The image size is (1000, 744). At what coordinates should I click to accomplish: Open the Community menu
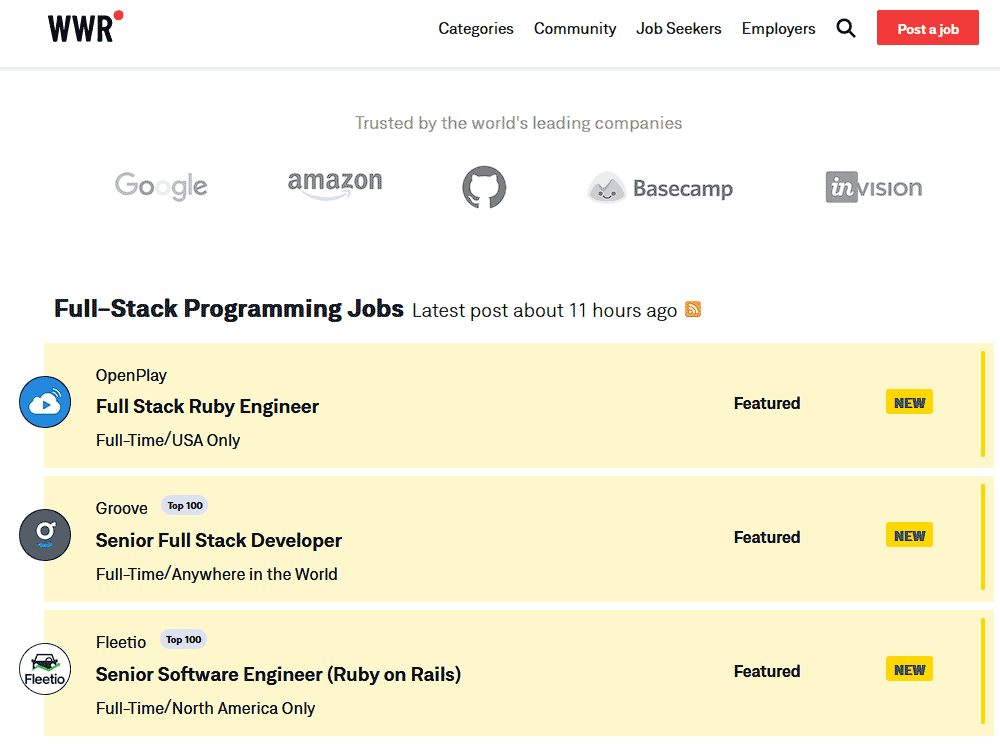coord(575,29)
